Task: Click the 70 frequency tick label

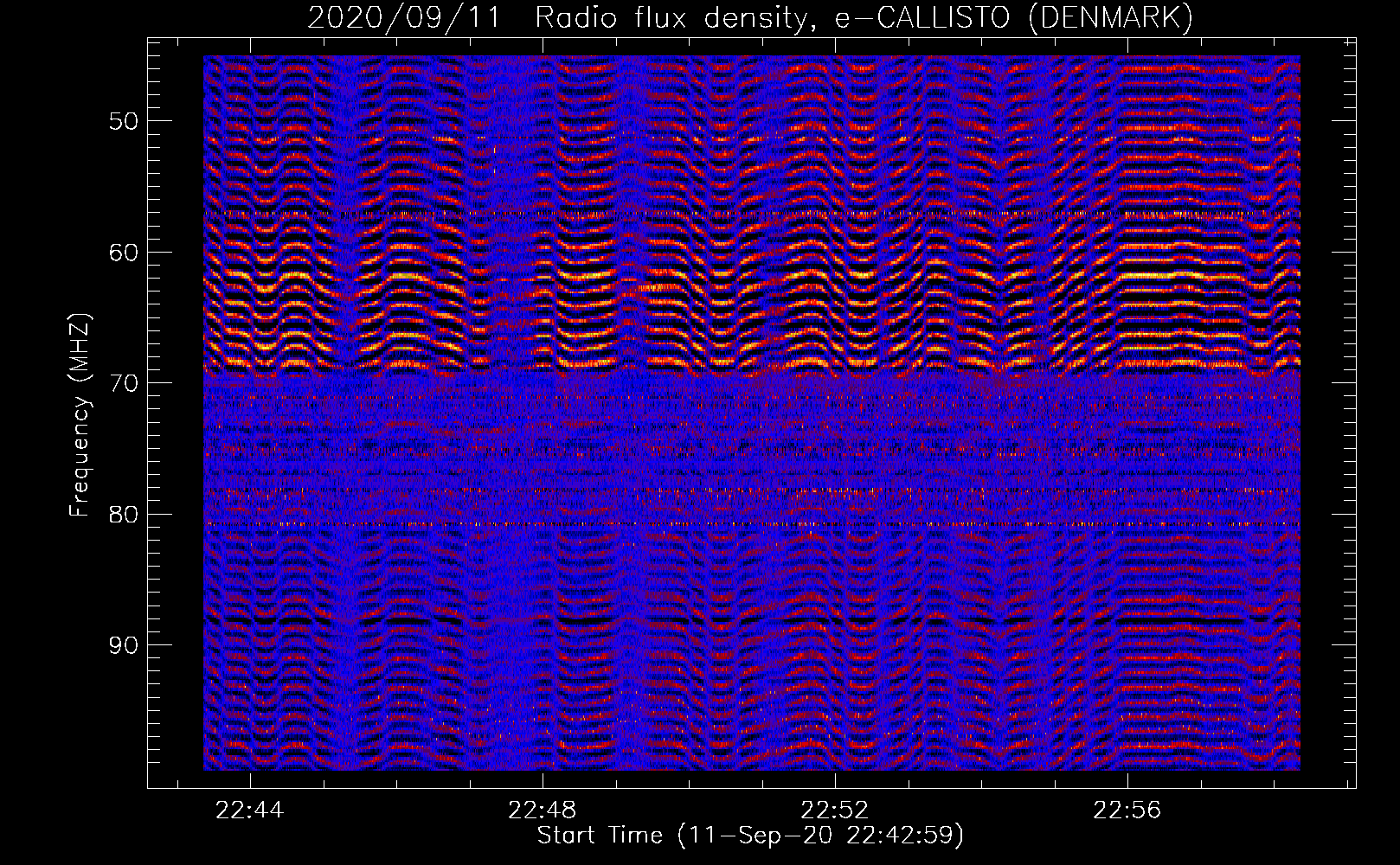Action: [123, 383]
